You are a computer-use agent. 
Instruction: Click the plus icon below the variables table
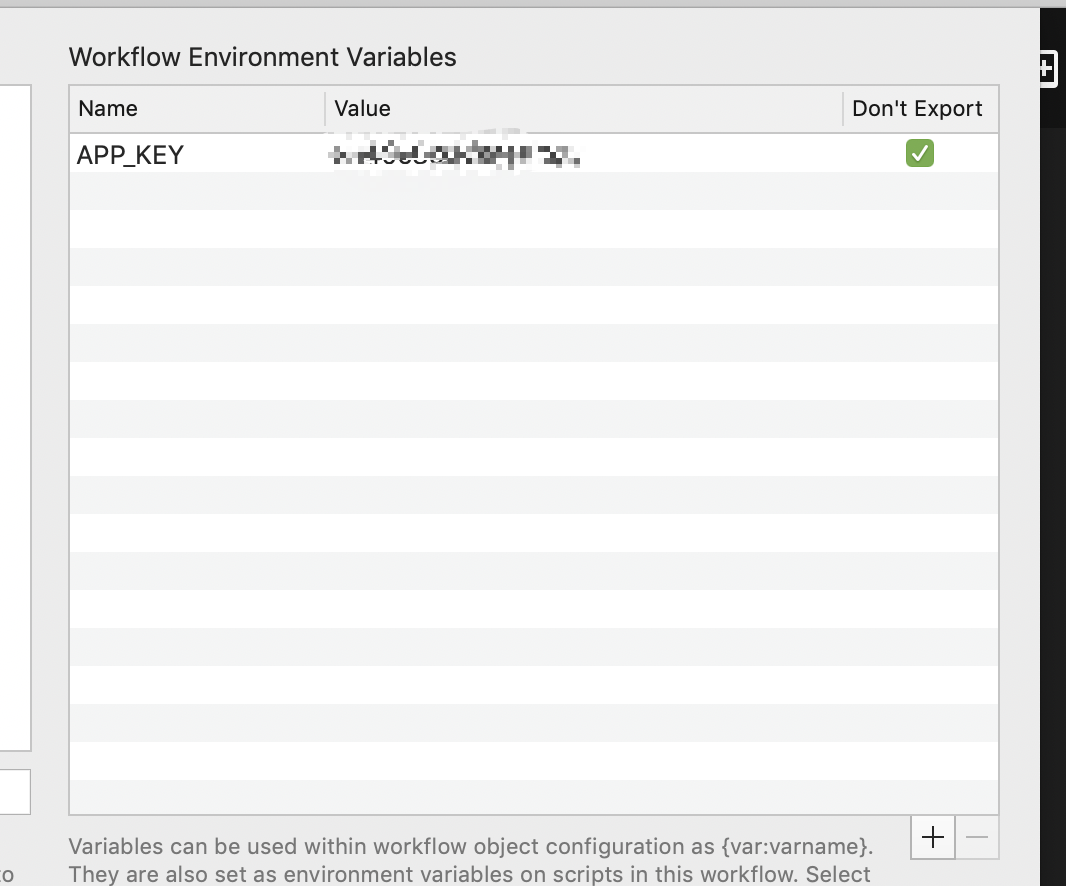click(x=932, y=837)
